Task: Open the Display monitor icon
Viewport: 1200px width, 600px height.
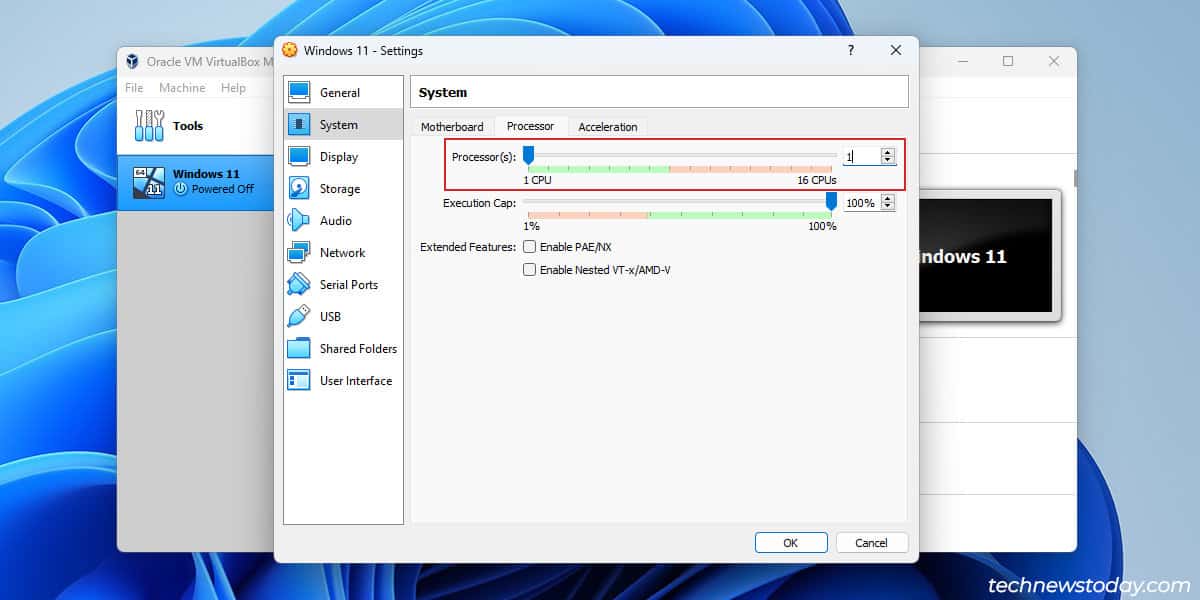Action: 299,157
